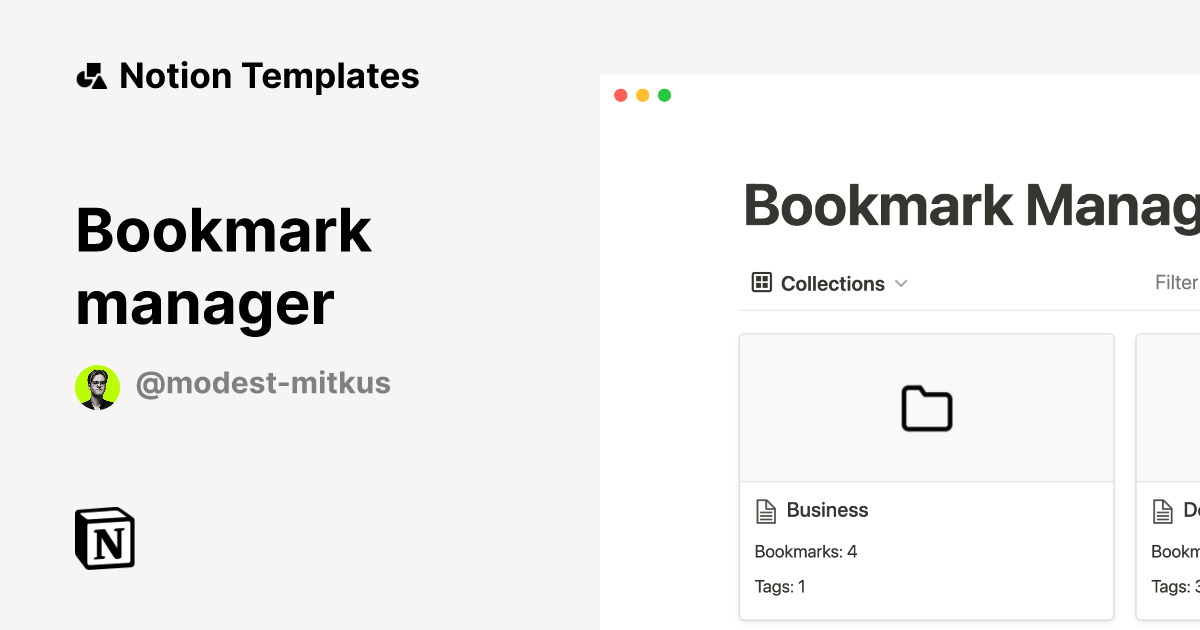Click the green traffic light dot
The image size is (1200, 630).
point(664,94)
